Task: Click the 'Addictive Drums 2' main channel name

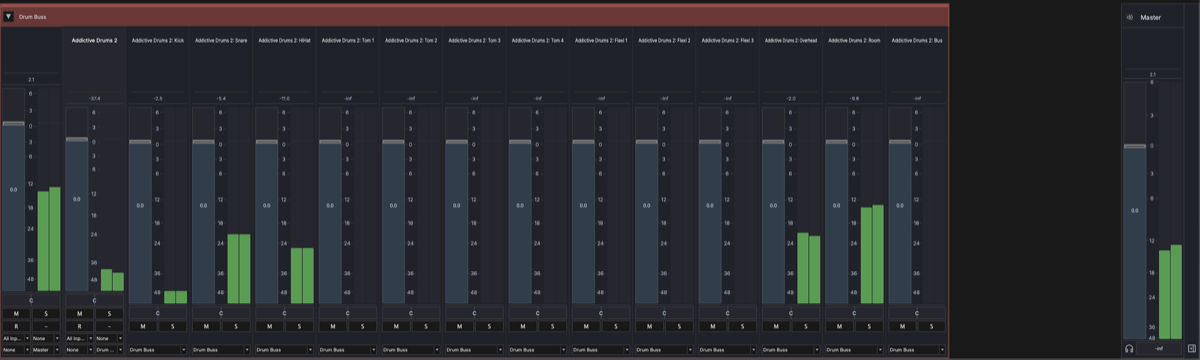Action: pos(95,40)
